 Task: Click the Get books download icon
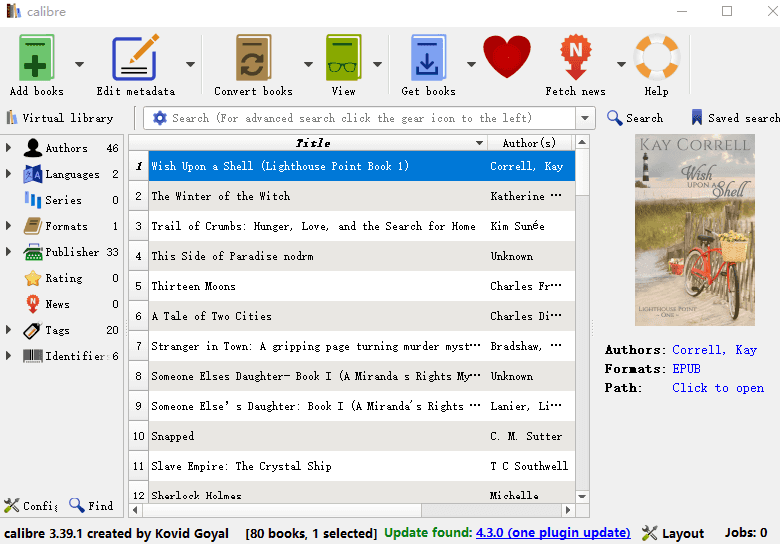click(428, 58)
